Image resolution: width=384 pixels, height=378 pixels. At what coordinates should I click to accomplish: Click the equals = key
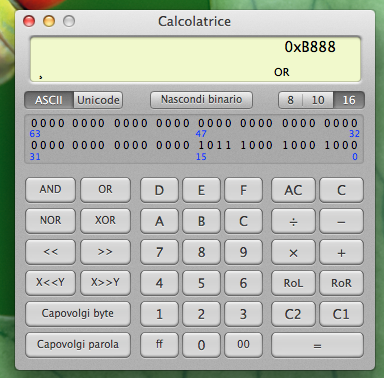point(317,345)
